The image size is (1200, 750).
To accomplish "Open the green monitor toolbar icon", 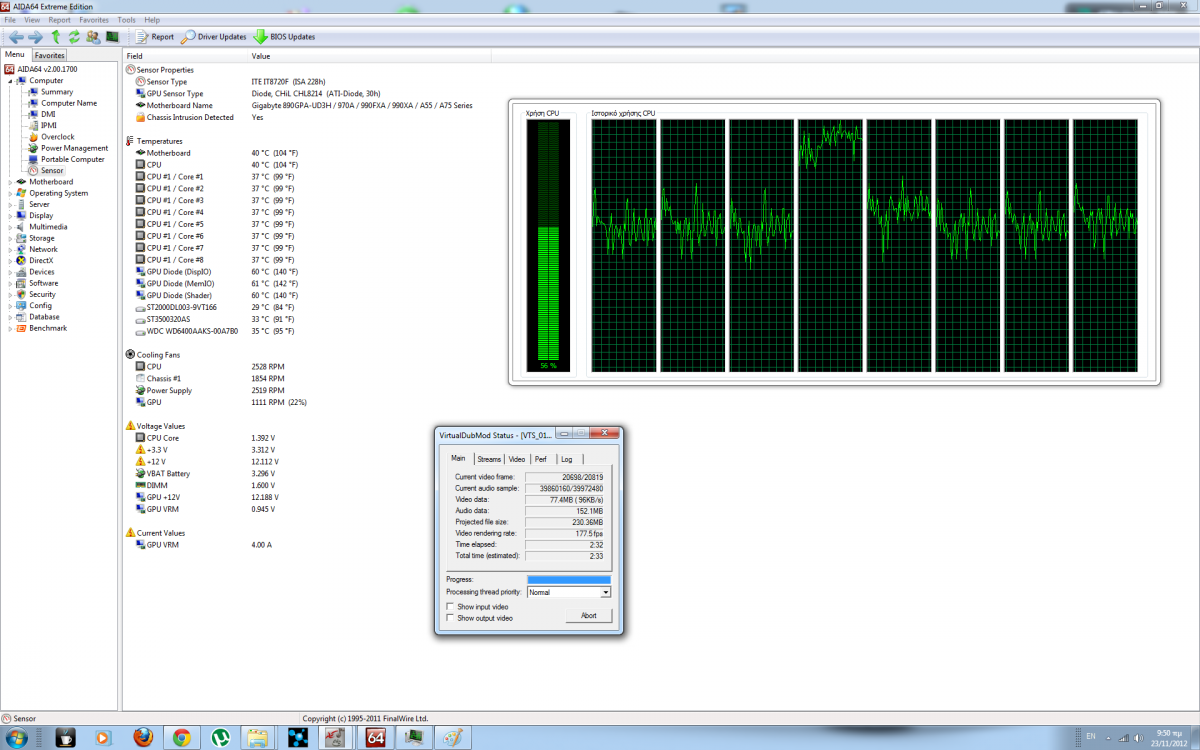I will click(112, 37).
